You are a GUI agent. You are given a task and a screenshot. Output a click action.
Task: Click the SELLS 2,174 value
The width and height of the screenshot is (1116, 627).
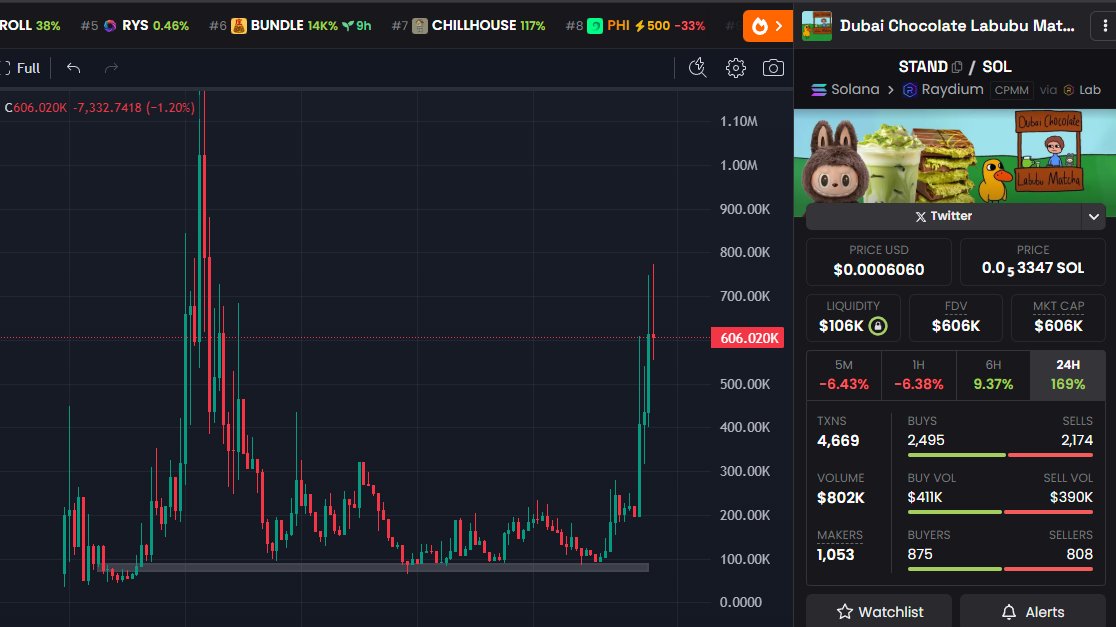(x=1077, y=440)
